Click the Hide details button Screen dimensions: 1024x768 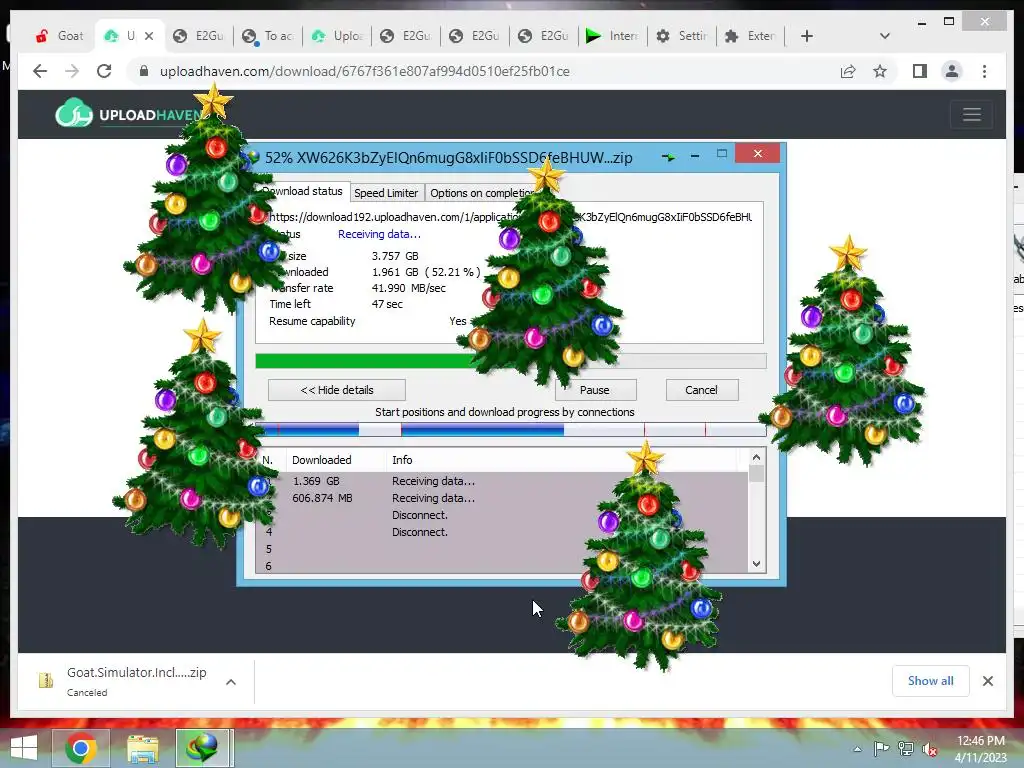[x=337, y=390]
